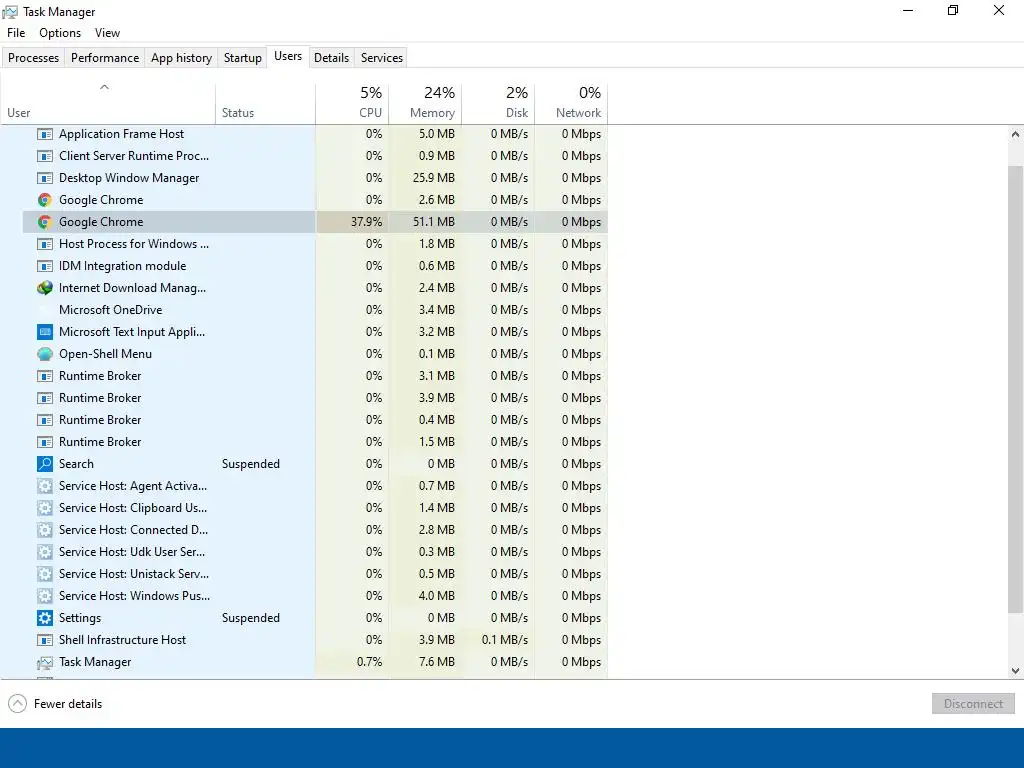Image resolution: width=1024 pixels, height=768 pixels.
Task: Click the Suspended status for Settings
Action: coord(251,618)
